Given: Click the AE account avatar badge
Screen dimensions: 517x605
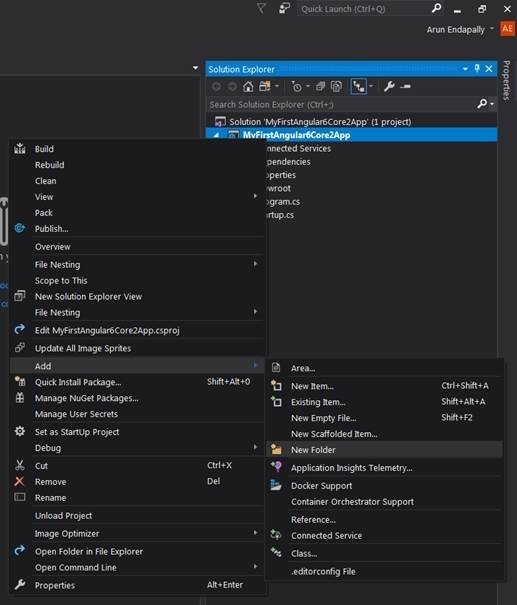Looking at the screenshot, I should pos(507,29).
